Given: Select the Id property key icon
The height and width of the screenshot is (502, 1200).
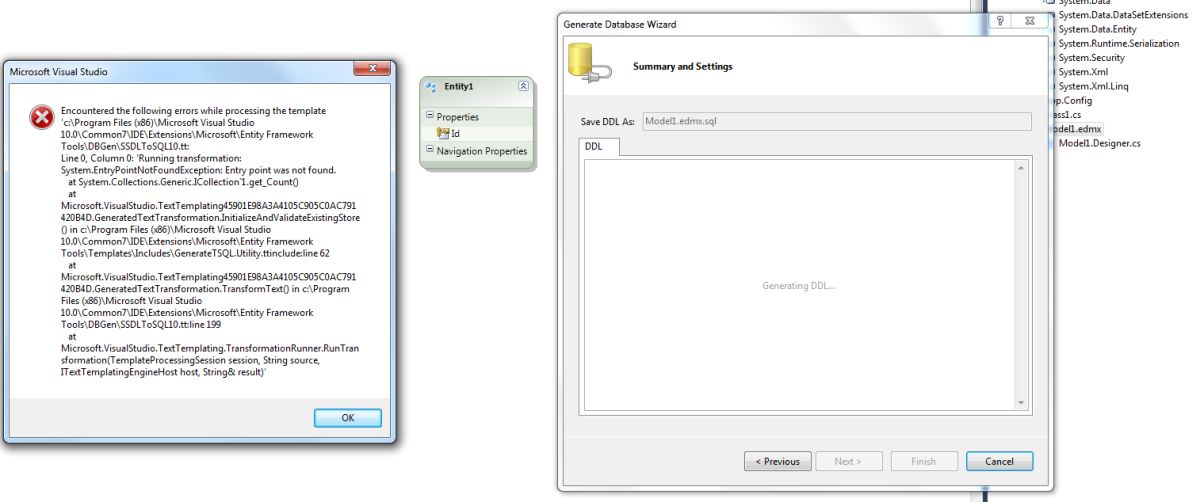Looking at the screenshot, I should [443, 133].
